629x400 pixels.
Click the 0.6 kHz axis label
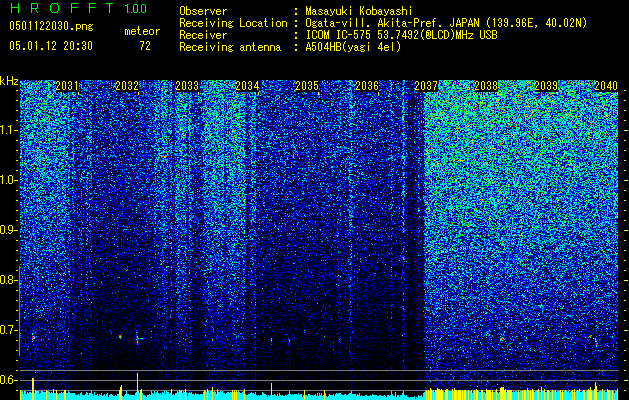click(x=9, y=380)
